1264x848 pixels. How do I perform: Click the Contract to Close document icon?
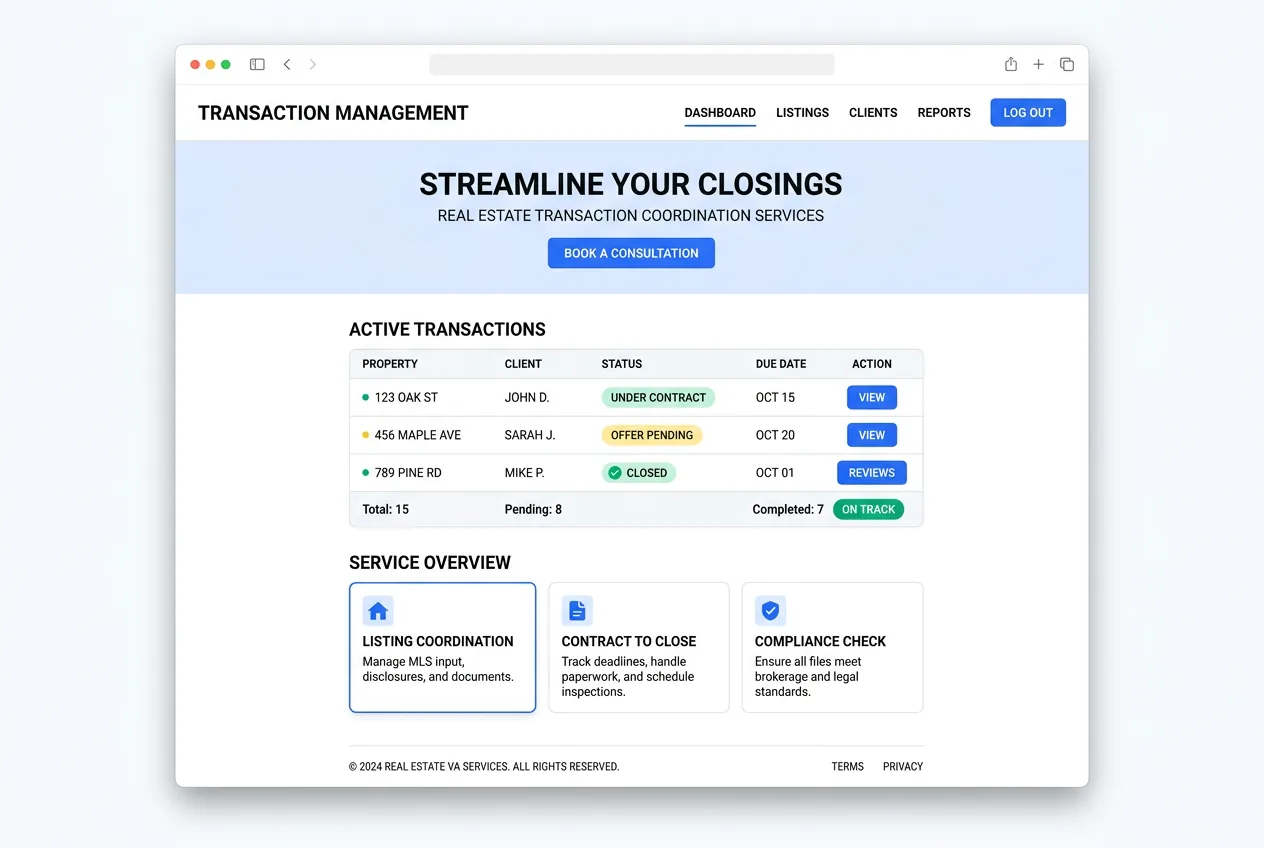(x=577, y=610)
